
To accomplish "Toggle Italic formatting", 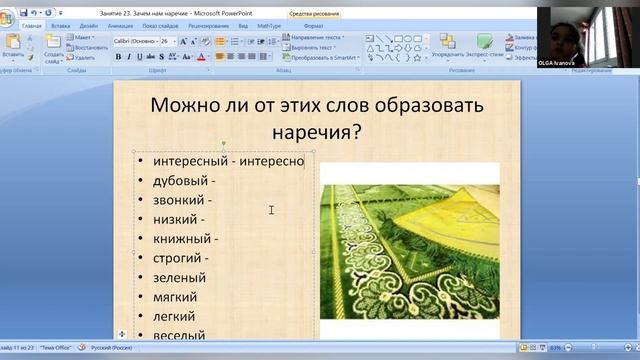I will pos(129,57).
